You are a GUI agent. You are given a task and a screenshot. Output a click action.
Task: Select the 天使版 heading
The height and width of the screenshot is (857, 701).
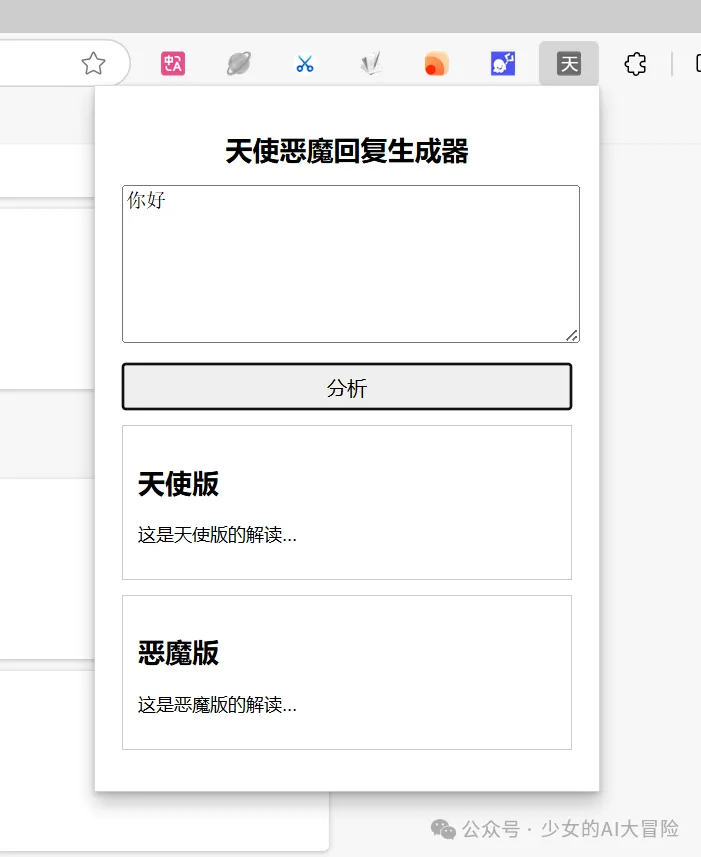[x=178, y=484]
